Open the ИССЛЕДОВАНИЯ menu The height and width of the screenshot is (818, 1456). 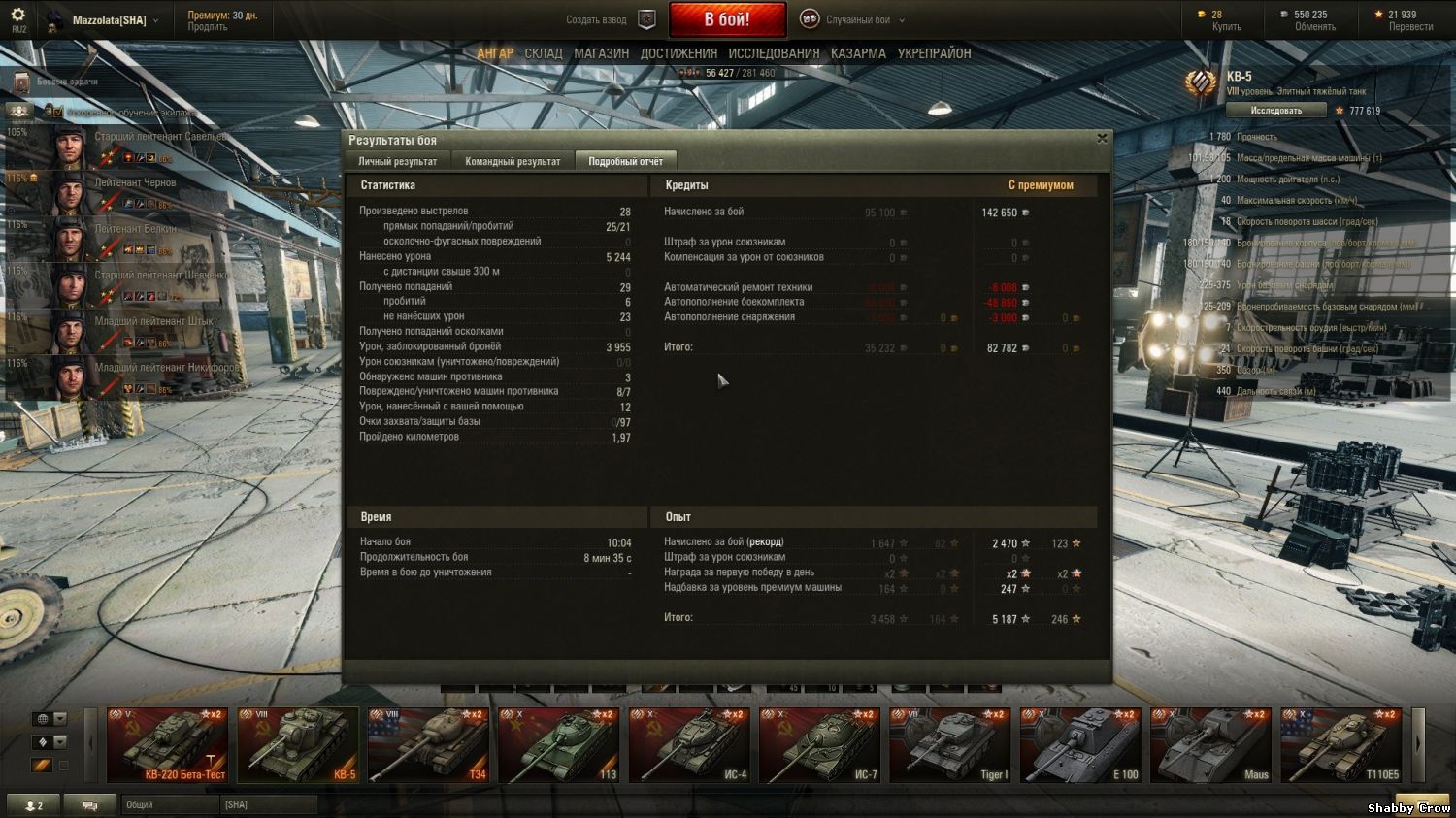(774, 53)
